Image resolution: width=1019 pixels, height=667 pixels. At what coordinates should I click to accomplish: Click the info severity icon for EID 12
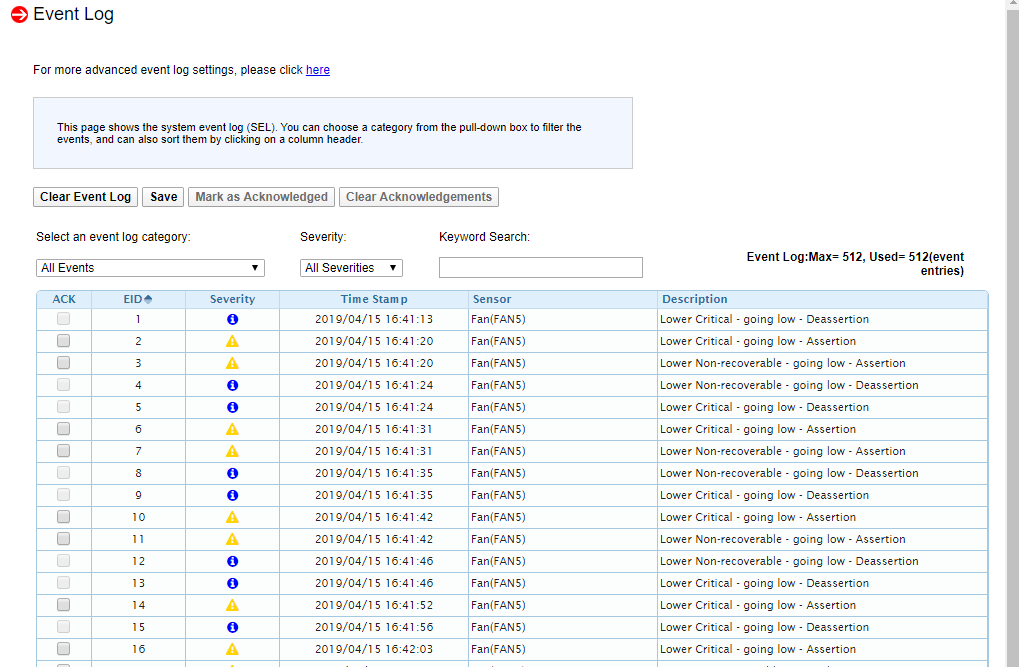click(232, 561)
